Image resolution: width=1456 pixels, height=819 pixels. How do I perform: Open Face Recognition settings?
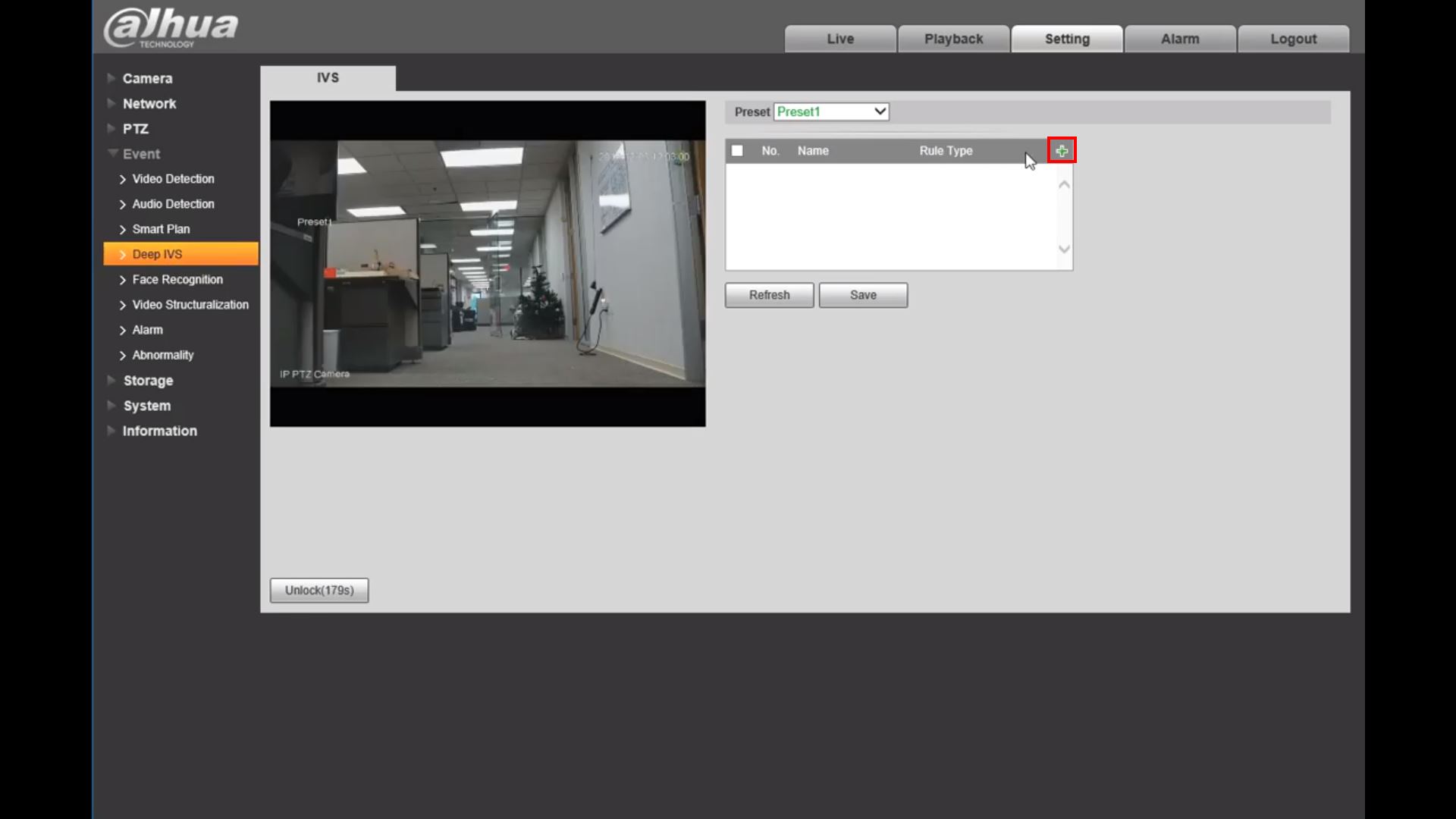177,279
